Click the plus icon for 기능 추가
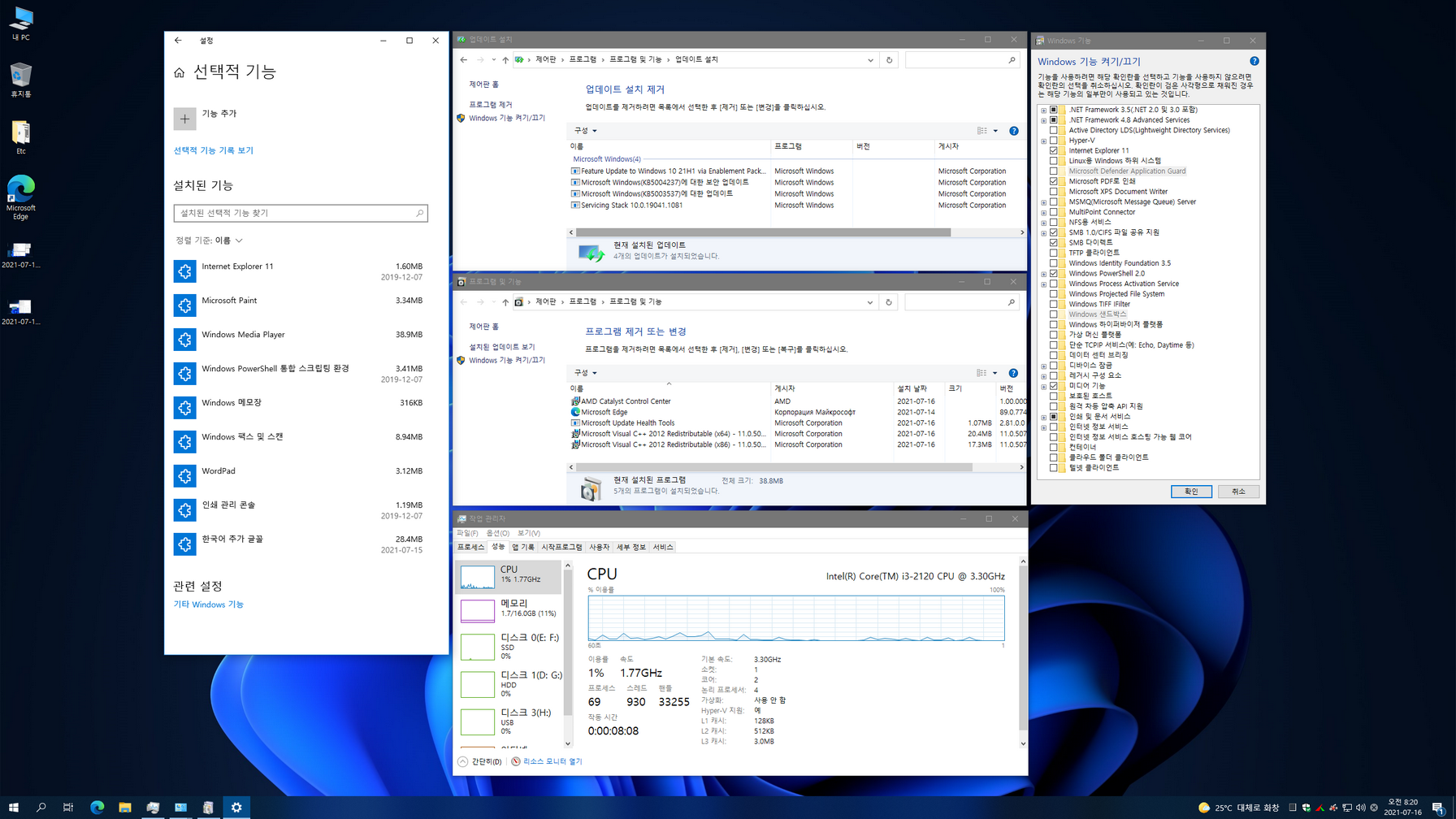 tap(184, 119)
